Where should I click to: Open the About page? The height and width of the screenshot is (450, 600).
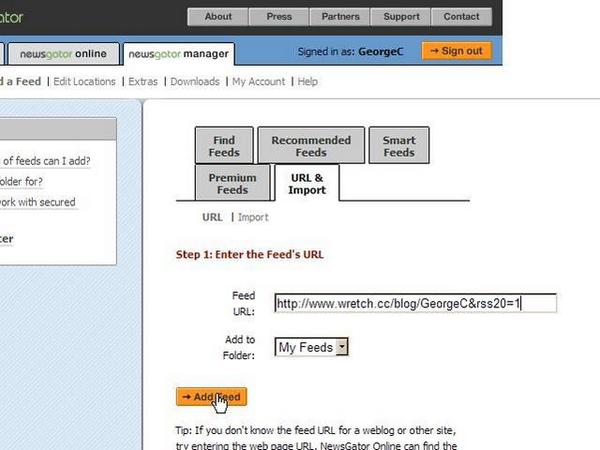(x=218, y=17)
